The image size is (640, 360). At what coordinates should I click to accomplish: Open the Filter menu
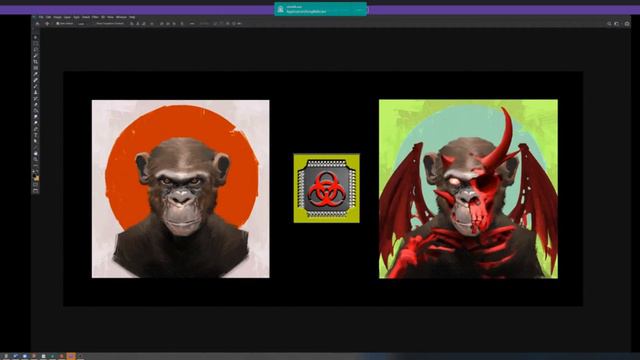[95, 17]
